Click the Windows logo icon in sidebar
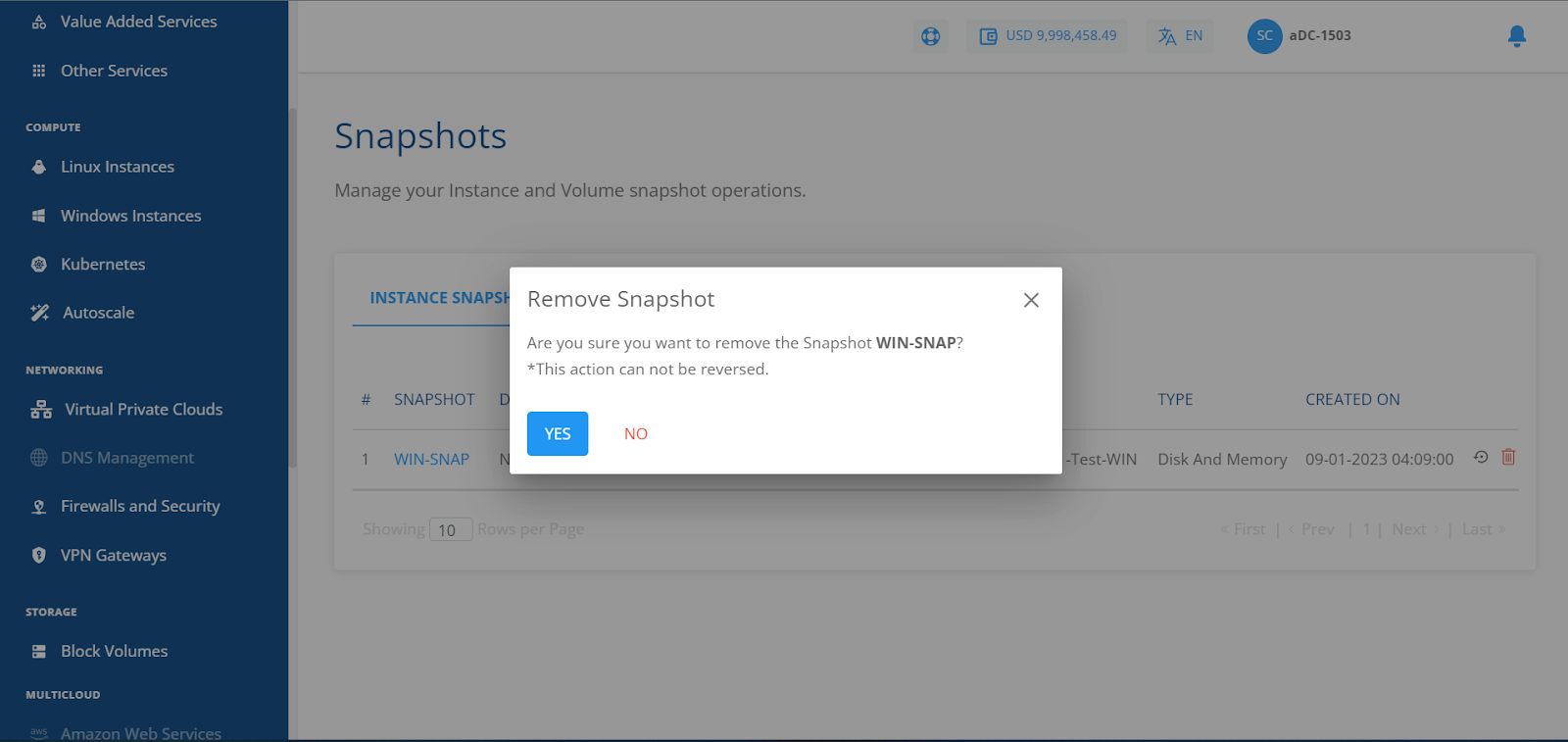Viewport: 1568px width, 742px height. [39, 216]
